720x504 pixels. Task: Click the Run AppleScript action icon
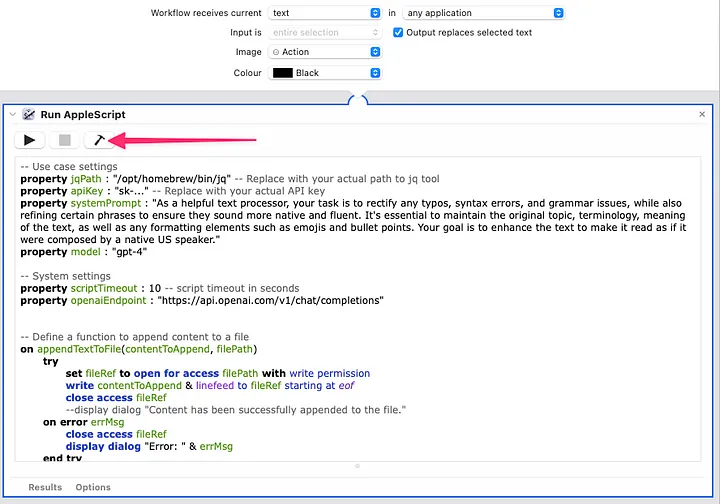28,114
